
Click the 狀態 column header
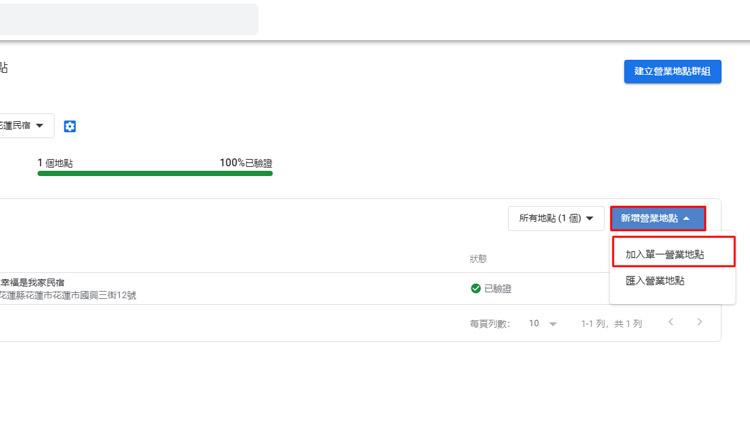click(x=478, y=259)
